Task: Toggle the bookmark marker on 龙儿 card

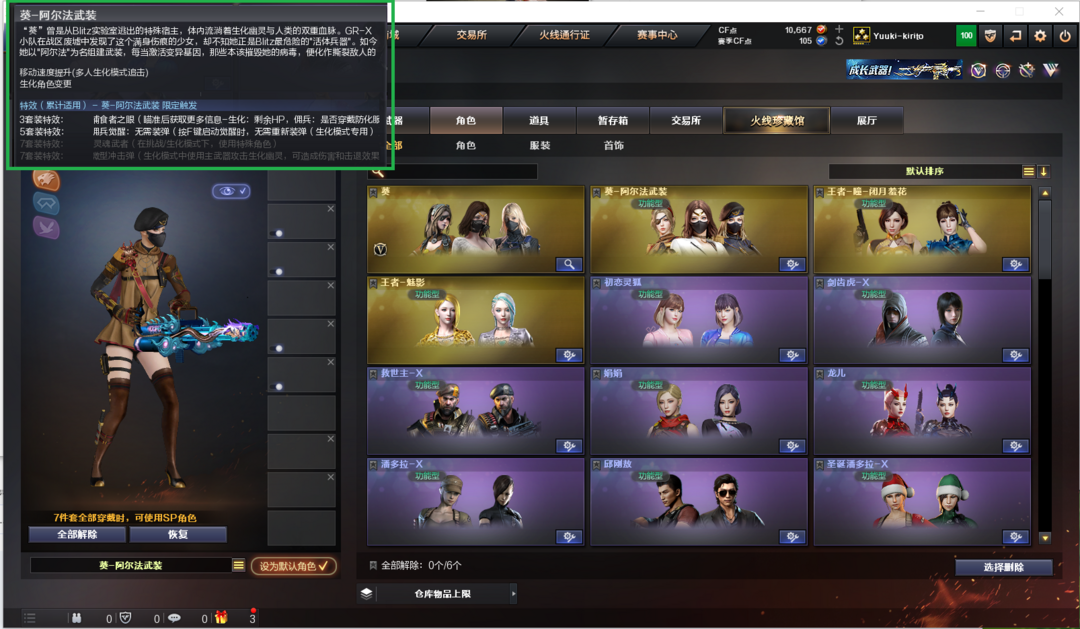Action: tap(820, 374)
